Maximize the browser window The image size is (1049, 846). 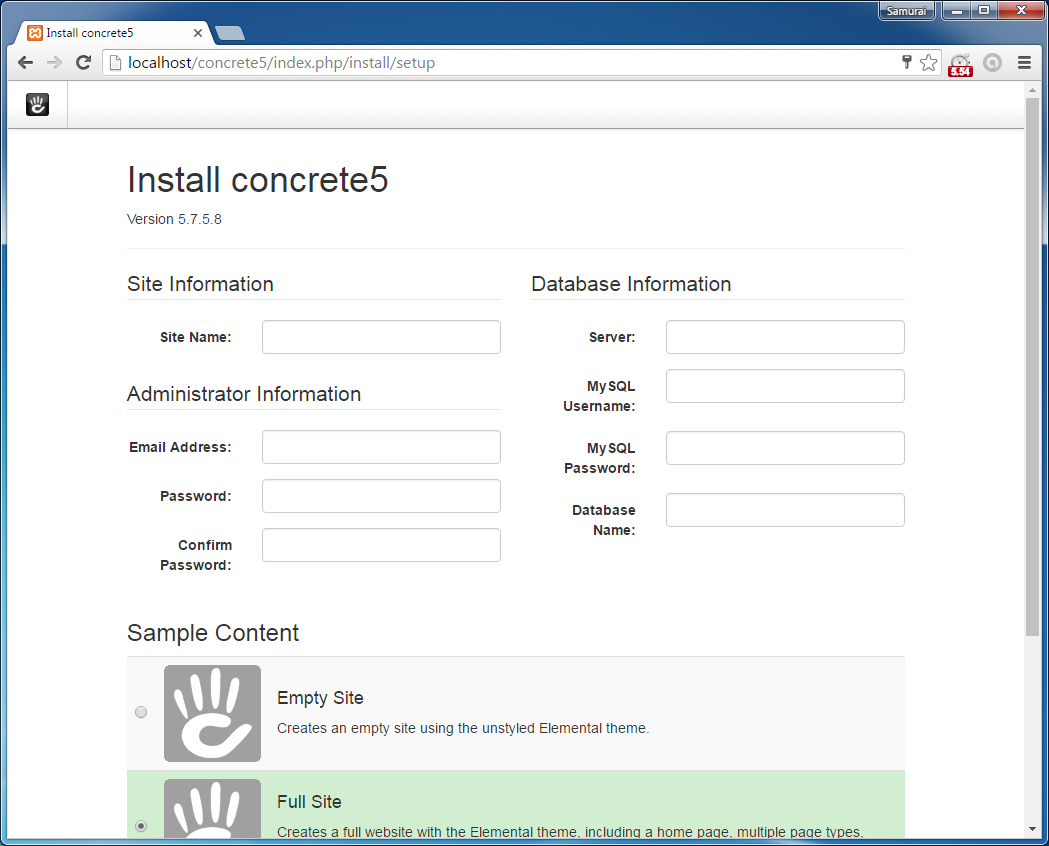(984, 11)
